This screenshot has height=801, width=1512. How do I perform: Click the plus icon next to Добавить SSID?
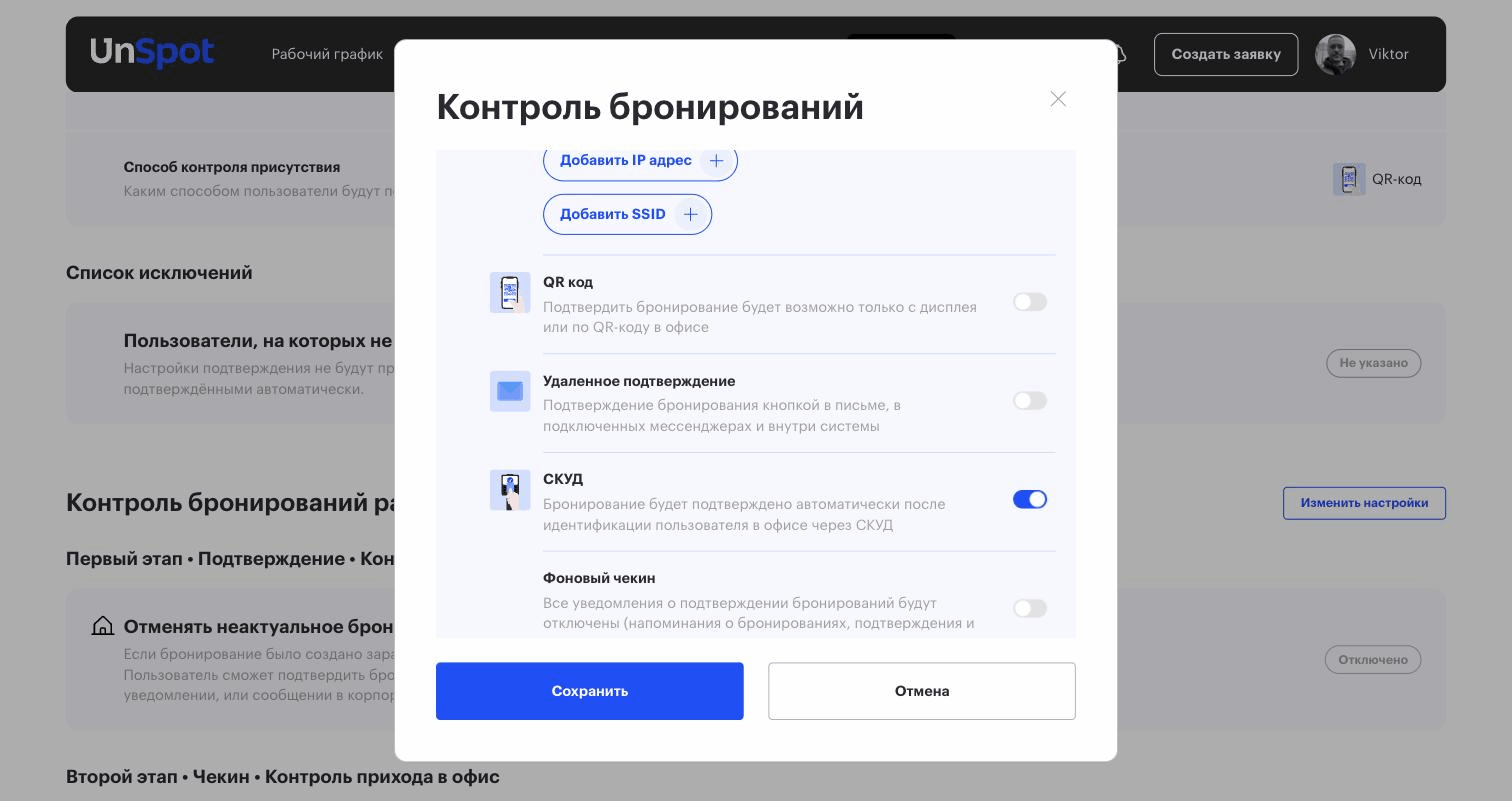(x=690, y=215)
